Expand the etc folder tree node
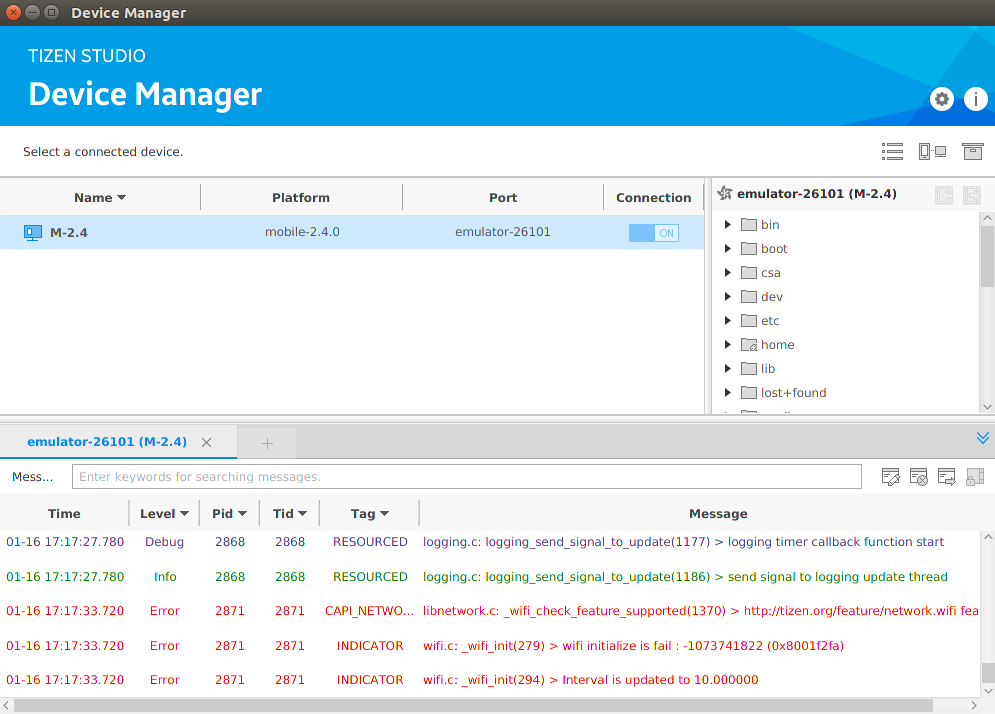Viewport: 995px width, 714px height. pyautogui.click(x=728, y=321)
